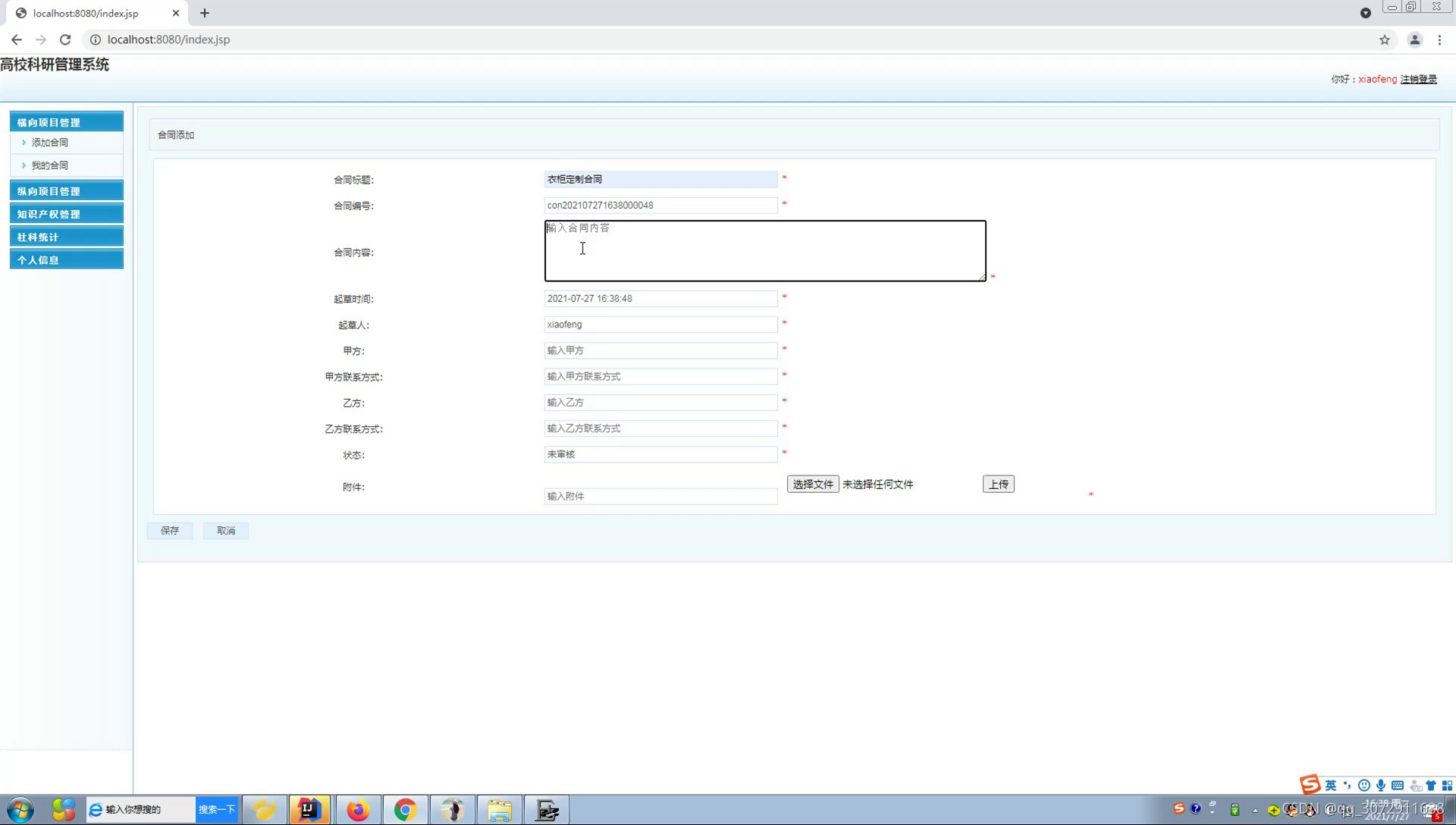Click the 高校科研管理系统 title text
This screenshot has width=1456, height=825.
55,64
